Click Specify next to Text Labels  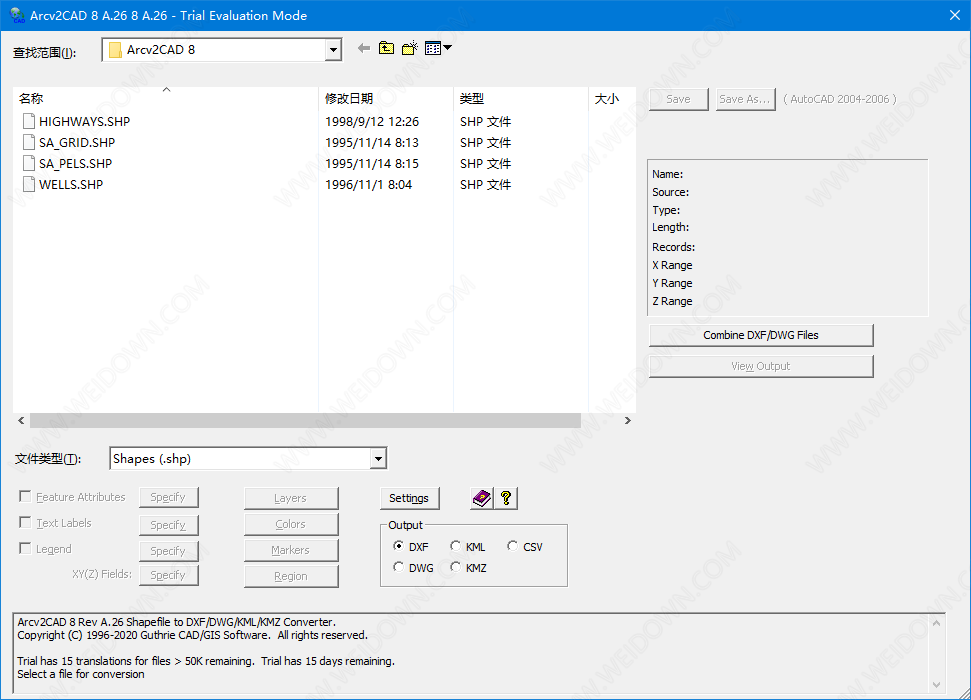pos(168,525)
